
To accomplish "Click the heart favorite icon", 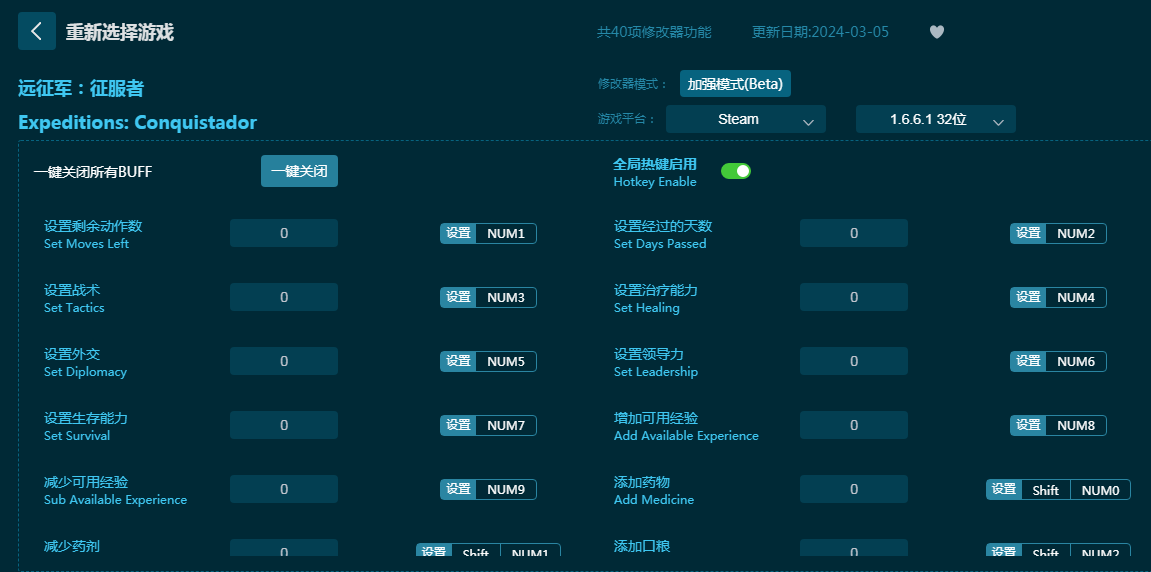I will 936,32.
